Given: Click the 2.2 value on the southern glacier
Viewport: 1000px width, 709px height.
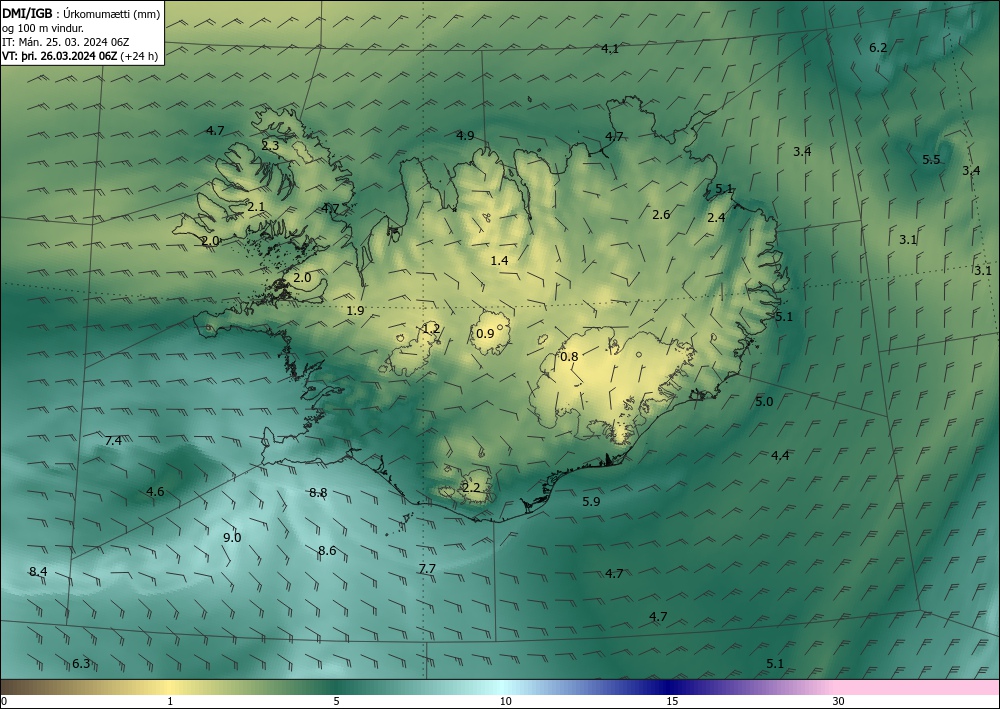Looking at the screenshot, I should (471, 488).
